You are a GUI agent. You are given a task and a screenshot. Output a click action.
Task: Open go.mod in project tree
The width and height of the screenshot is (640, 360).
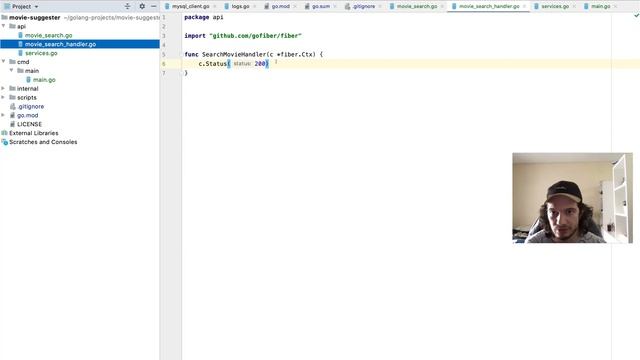point(27,116)
